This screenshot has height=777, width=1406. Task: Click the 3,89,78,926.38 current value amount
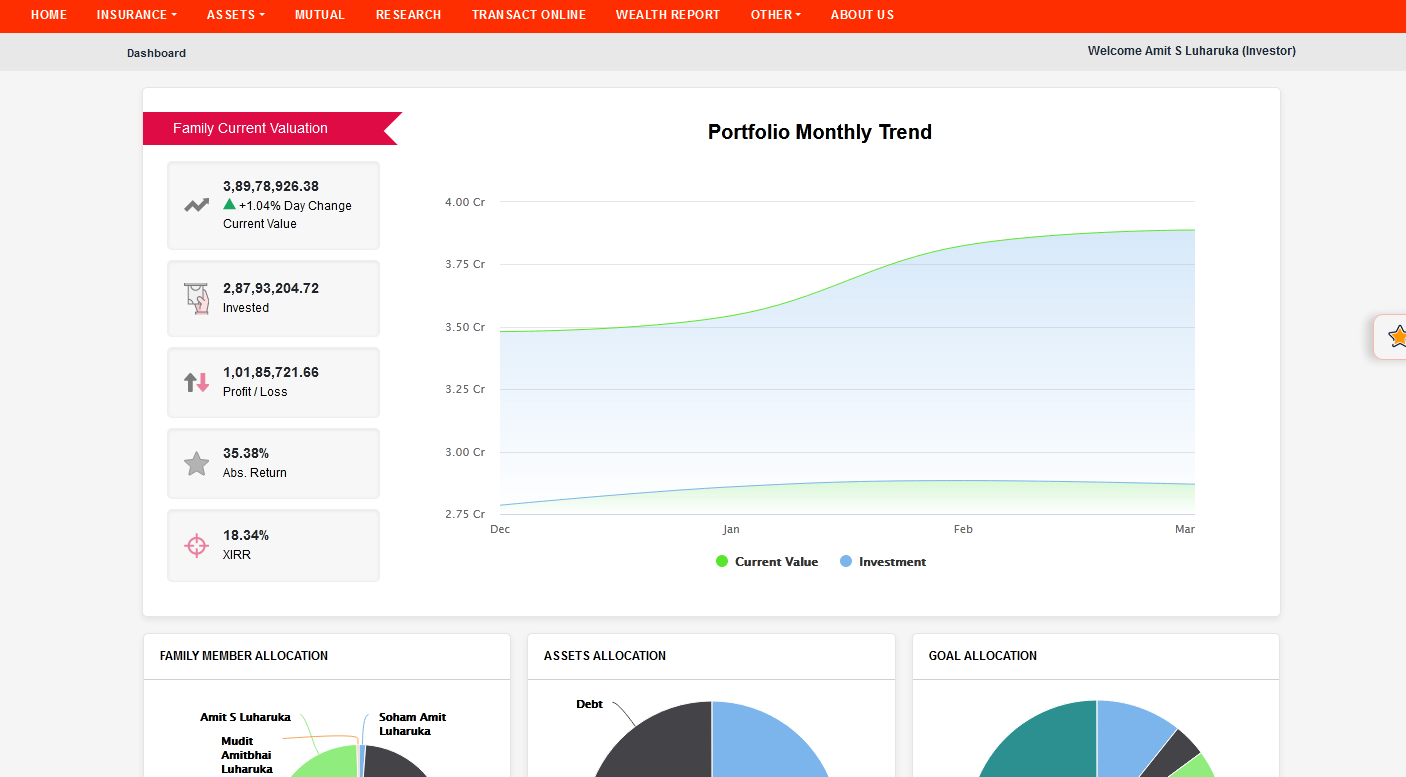(271, 186)
